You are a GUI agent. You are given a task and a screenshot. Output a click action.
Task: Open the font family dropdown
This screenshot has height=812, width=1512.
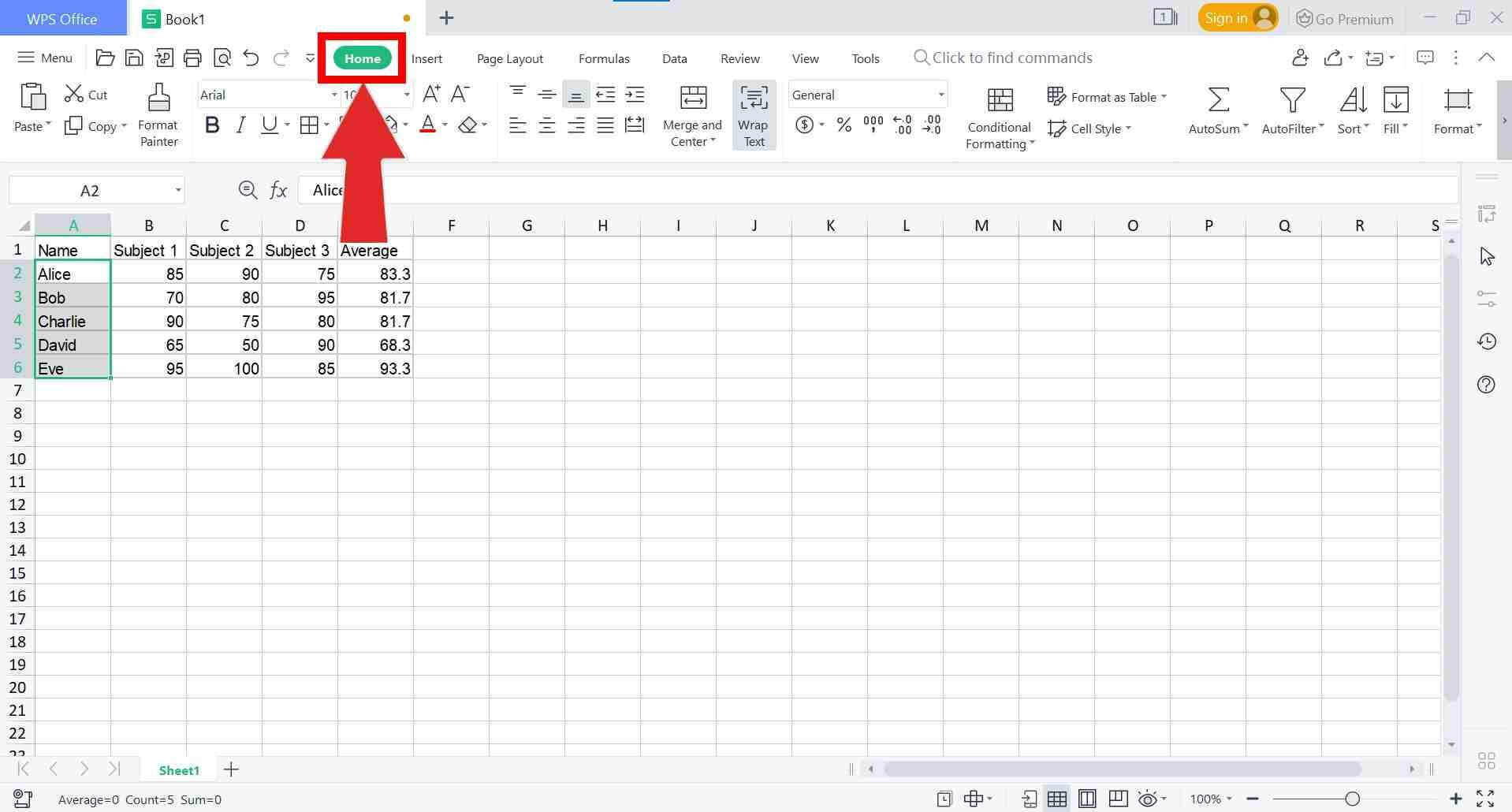coord(334,95)
